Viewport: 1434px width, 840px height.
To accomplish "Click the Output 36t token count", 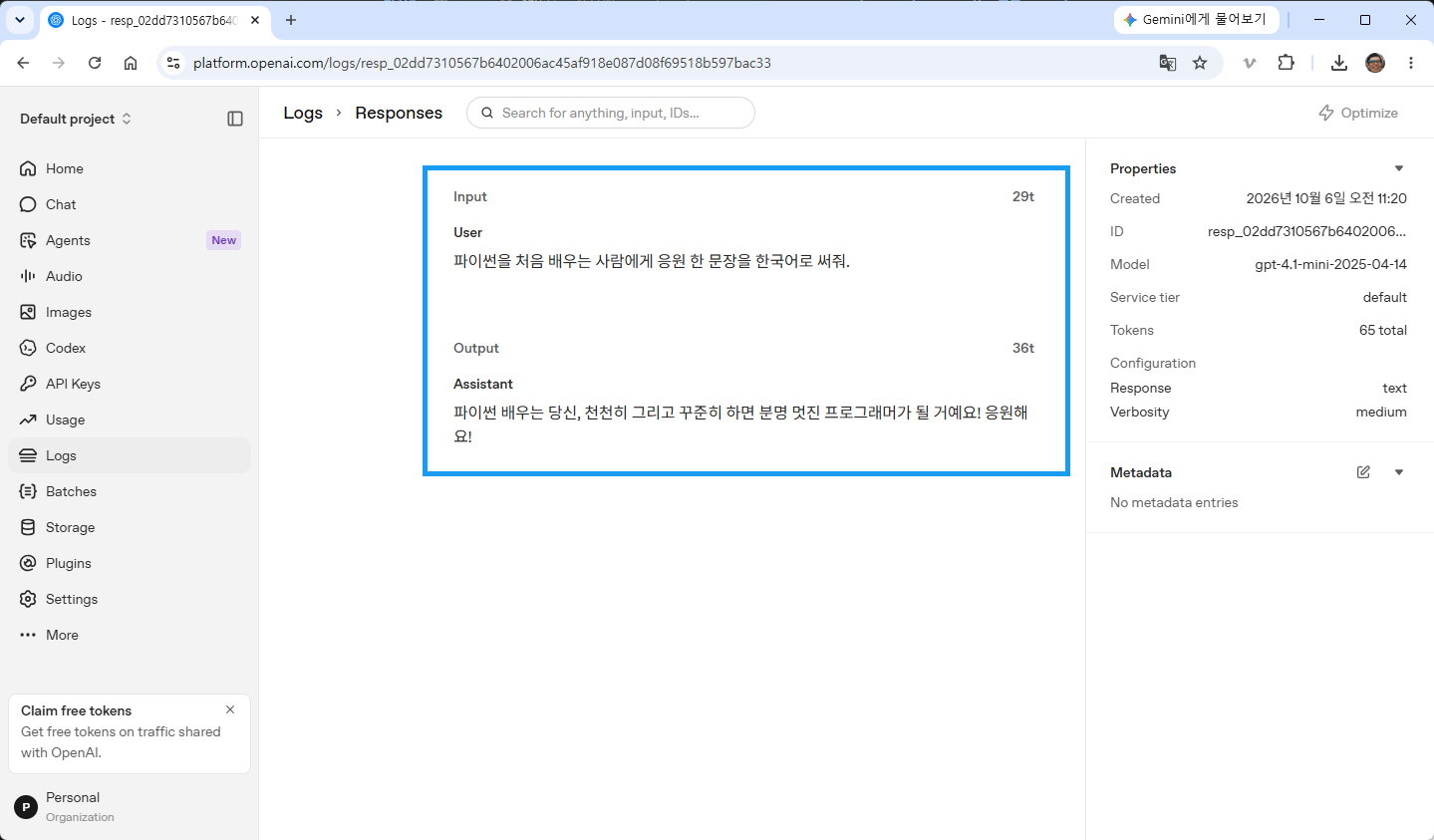I will coord(1023,348).
